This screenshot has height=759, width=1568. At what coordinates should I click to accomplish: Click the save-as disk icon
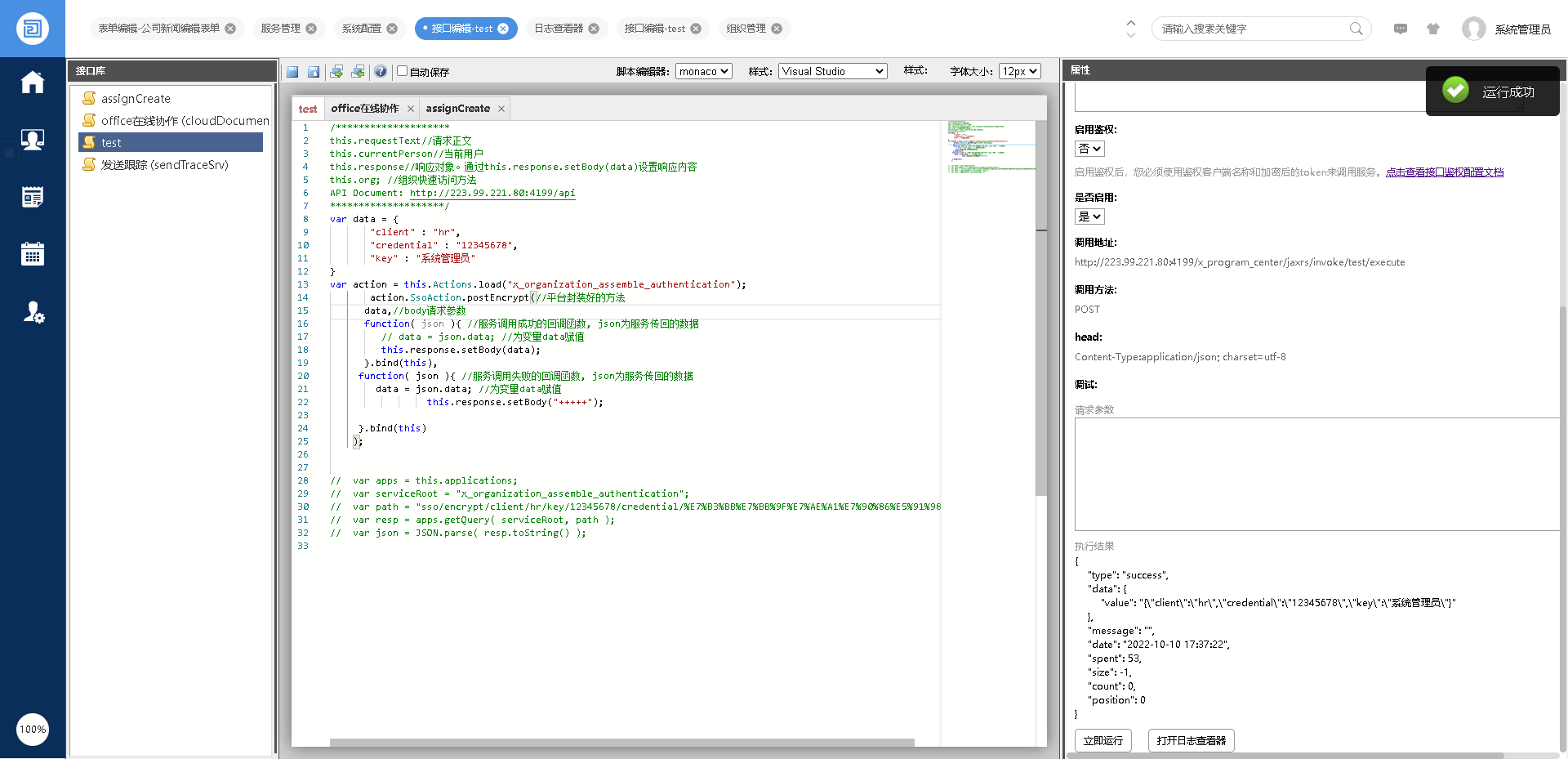click(314, 72)
